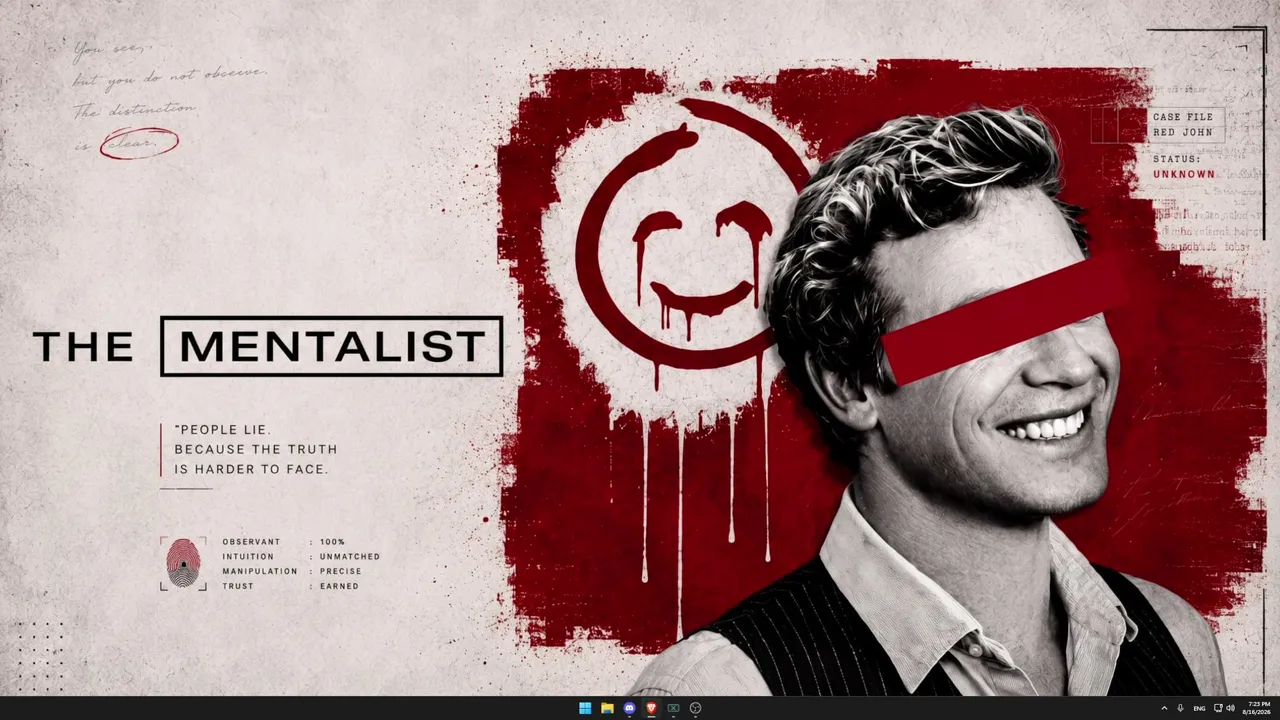Open OBS Studio from the taskbar
Screen dimensions: 1280x720
pyautogui.click(x=695, y=708)
